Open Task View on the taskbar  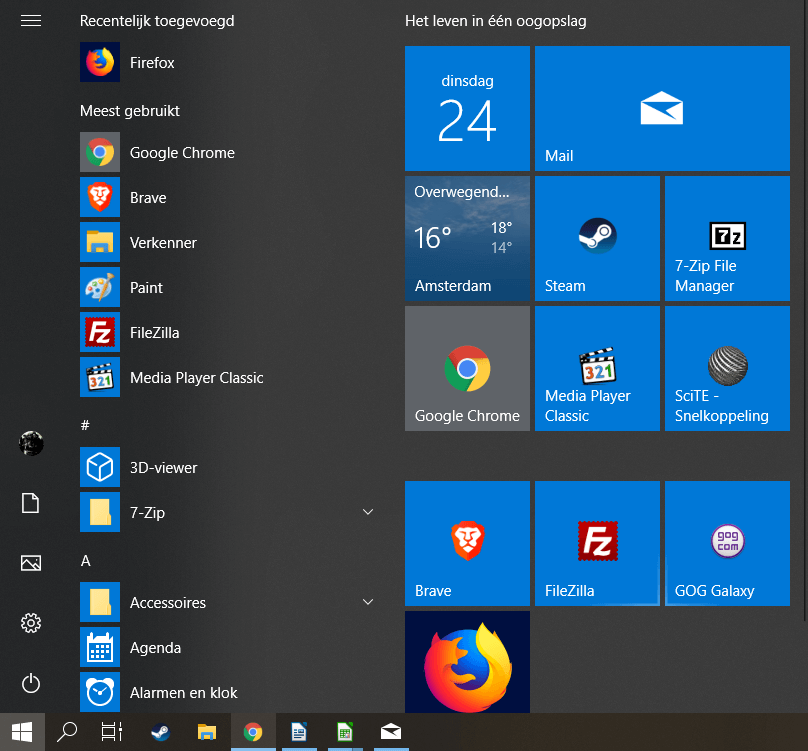click(x=112, y=732)
